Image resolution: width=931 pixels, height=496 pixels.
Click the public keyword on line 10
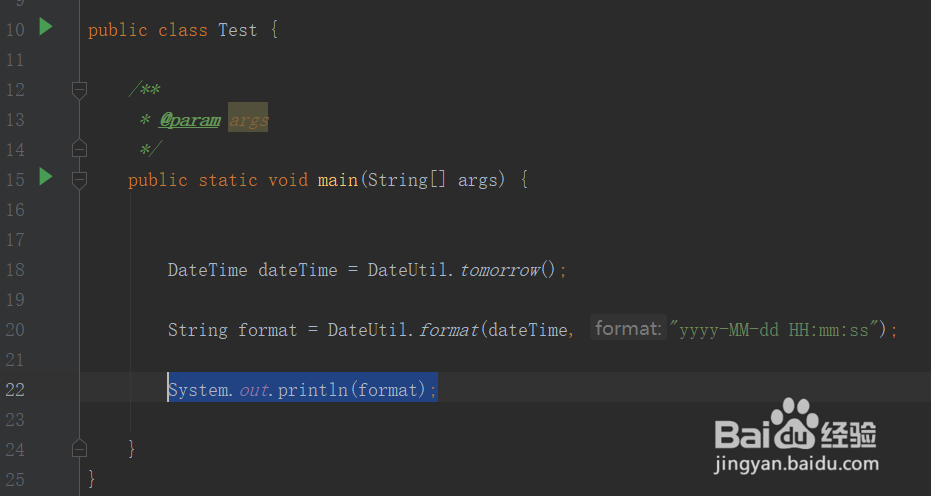click(118, 30)
